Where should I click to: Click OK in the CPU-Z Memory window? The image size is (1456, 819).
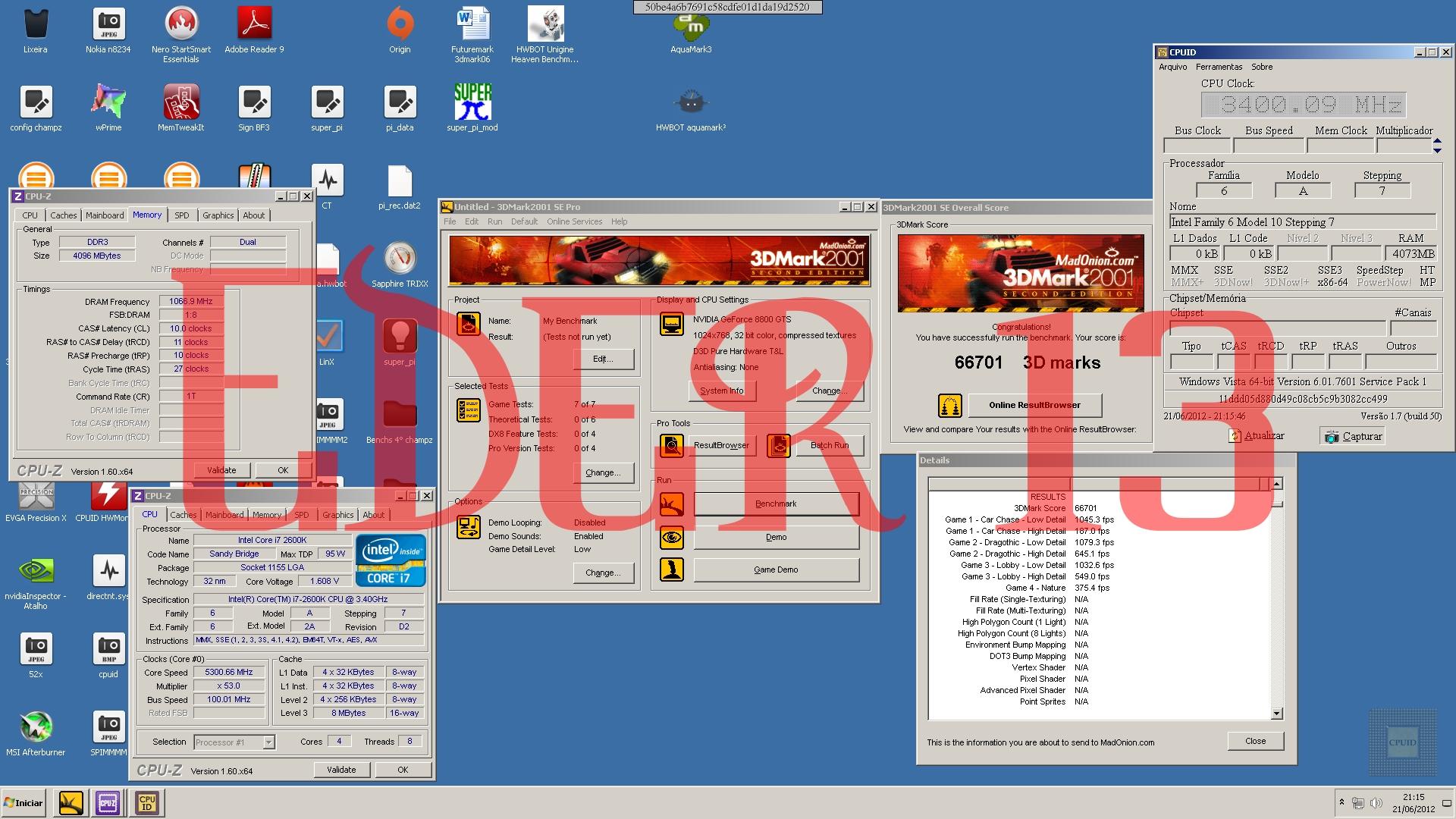point(283,470)
